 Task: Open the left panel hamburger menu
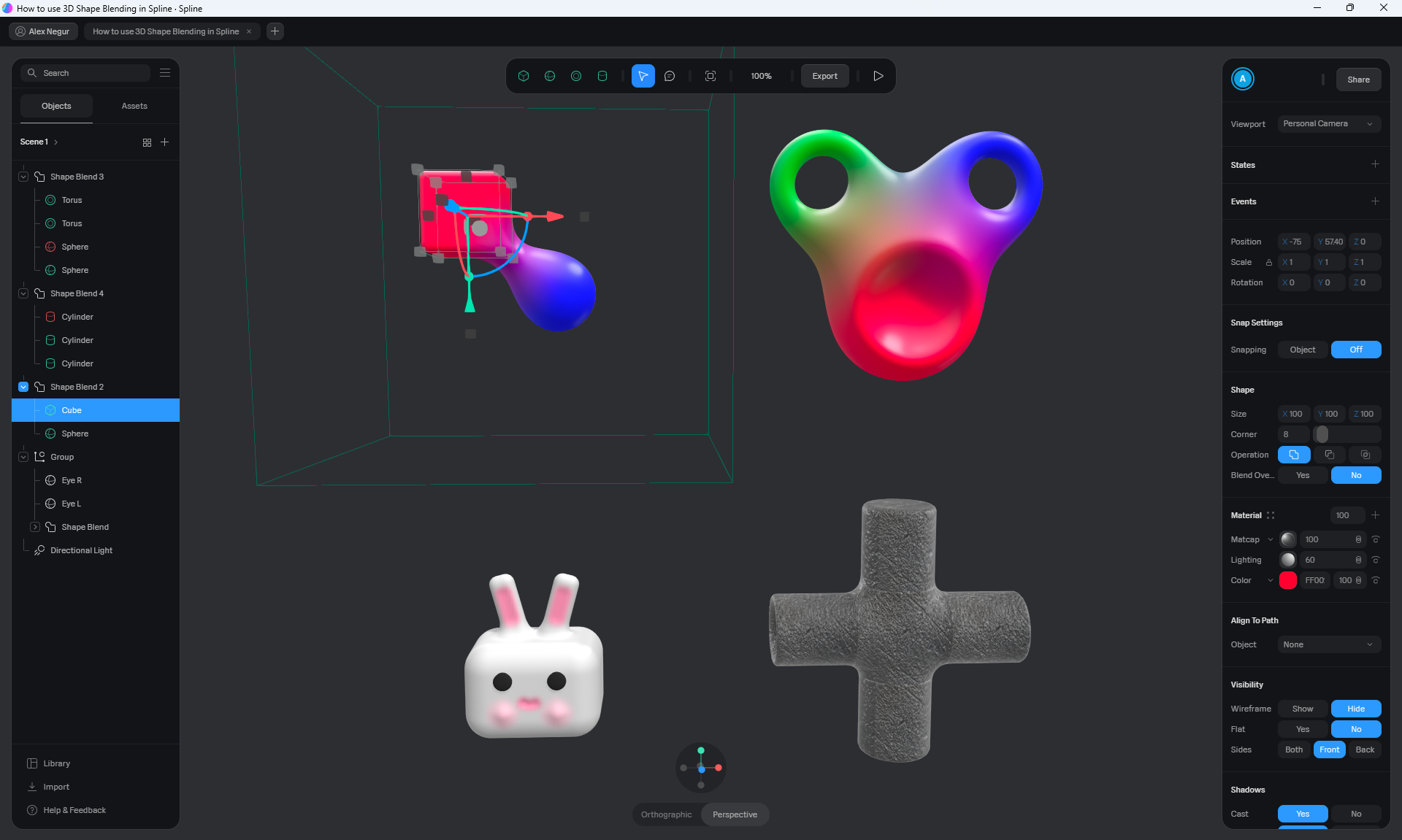pos(165,73)
